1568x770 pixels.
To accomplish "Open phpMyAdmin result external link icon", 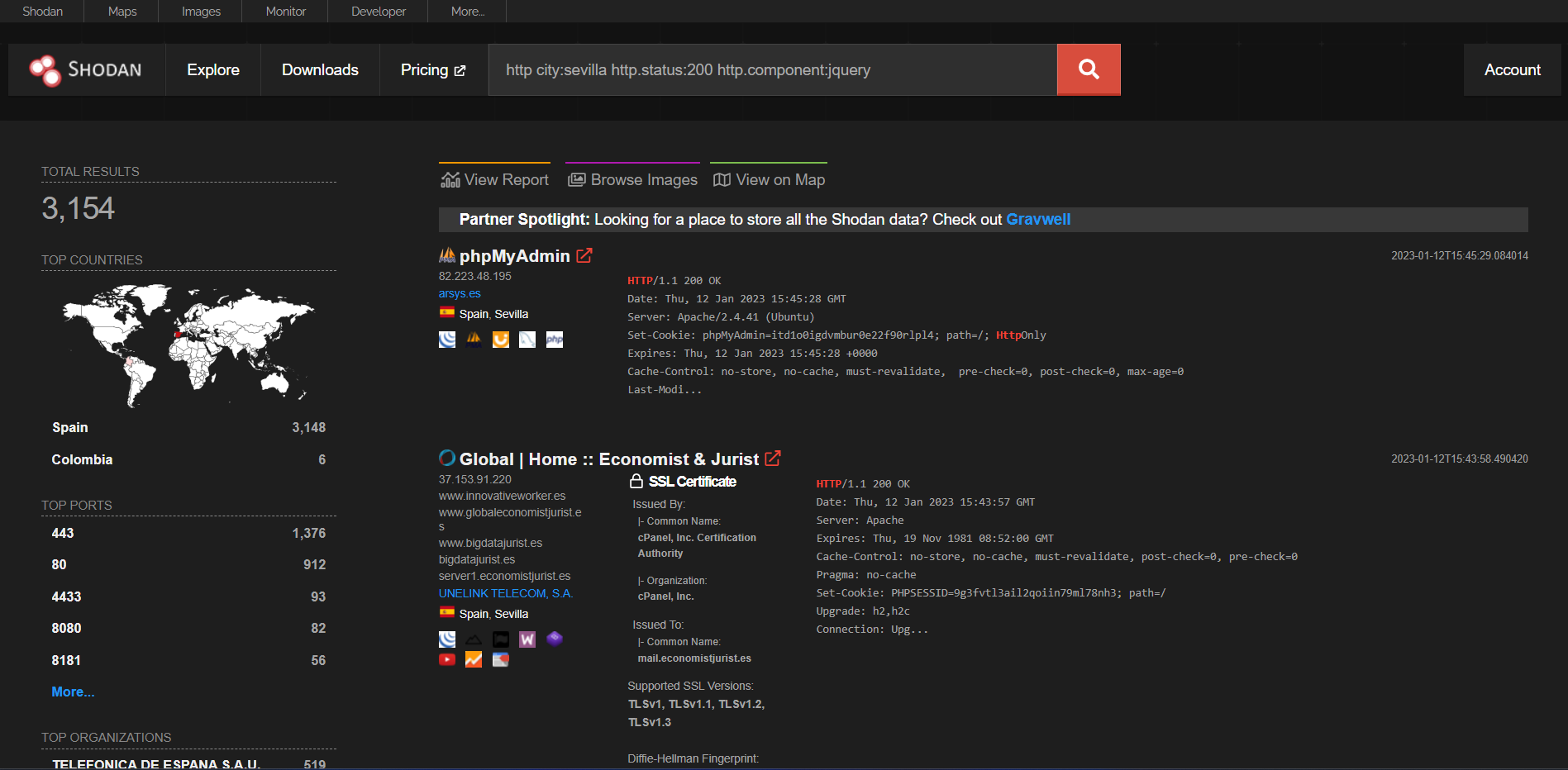I will point(584,256).
